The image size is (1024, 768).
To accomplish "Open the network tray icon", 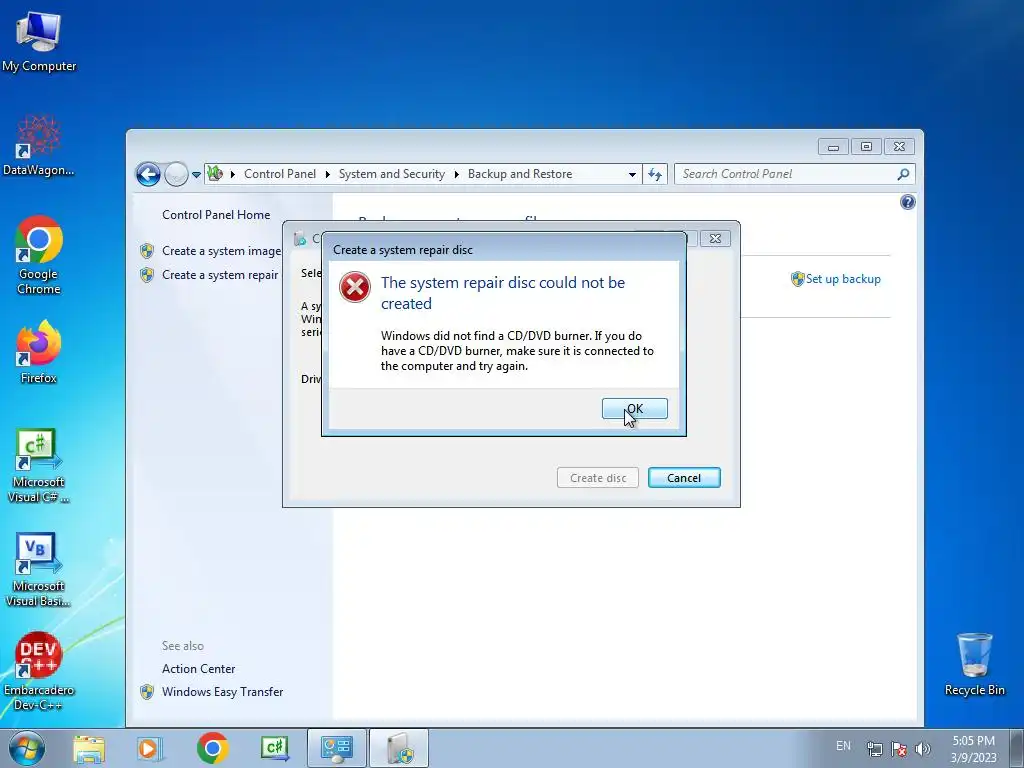I will click(875, 749).
